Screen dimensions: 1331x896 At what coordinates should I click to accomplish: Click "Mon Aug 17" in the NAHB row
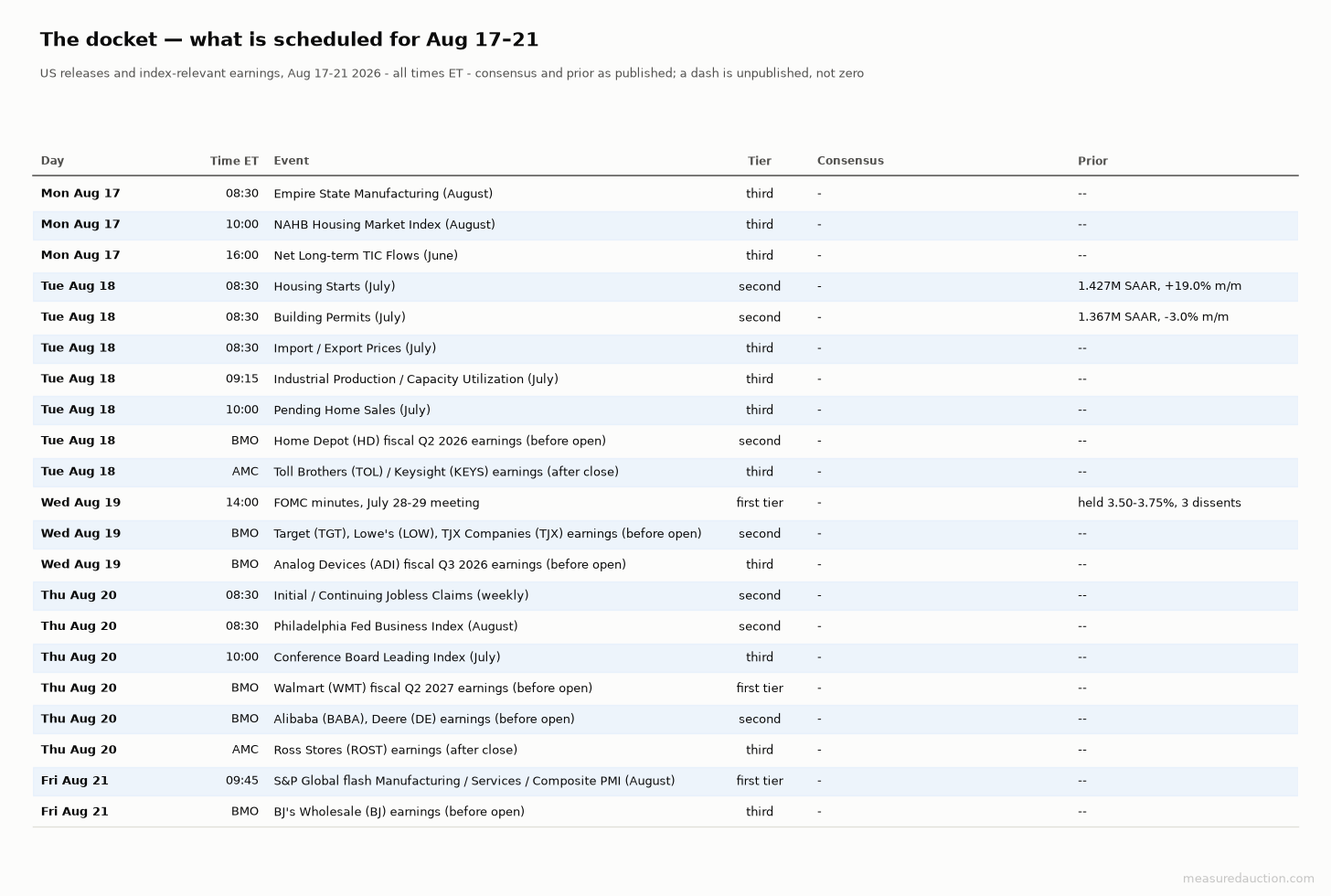pos(80,225)
